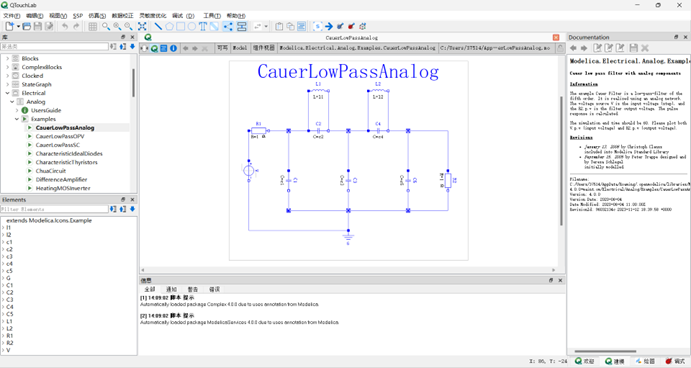The width and height of the screenshot is (691, 368).
Task: Select CauerLowPassOPV example in library
Action: [x=60, y=136]
